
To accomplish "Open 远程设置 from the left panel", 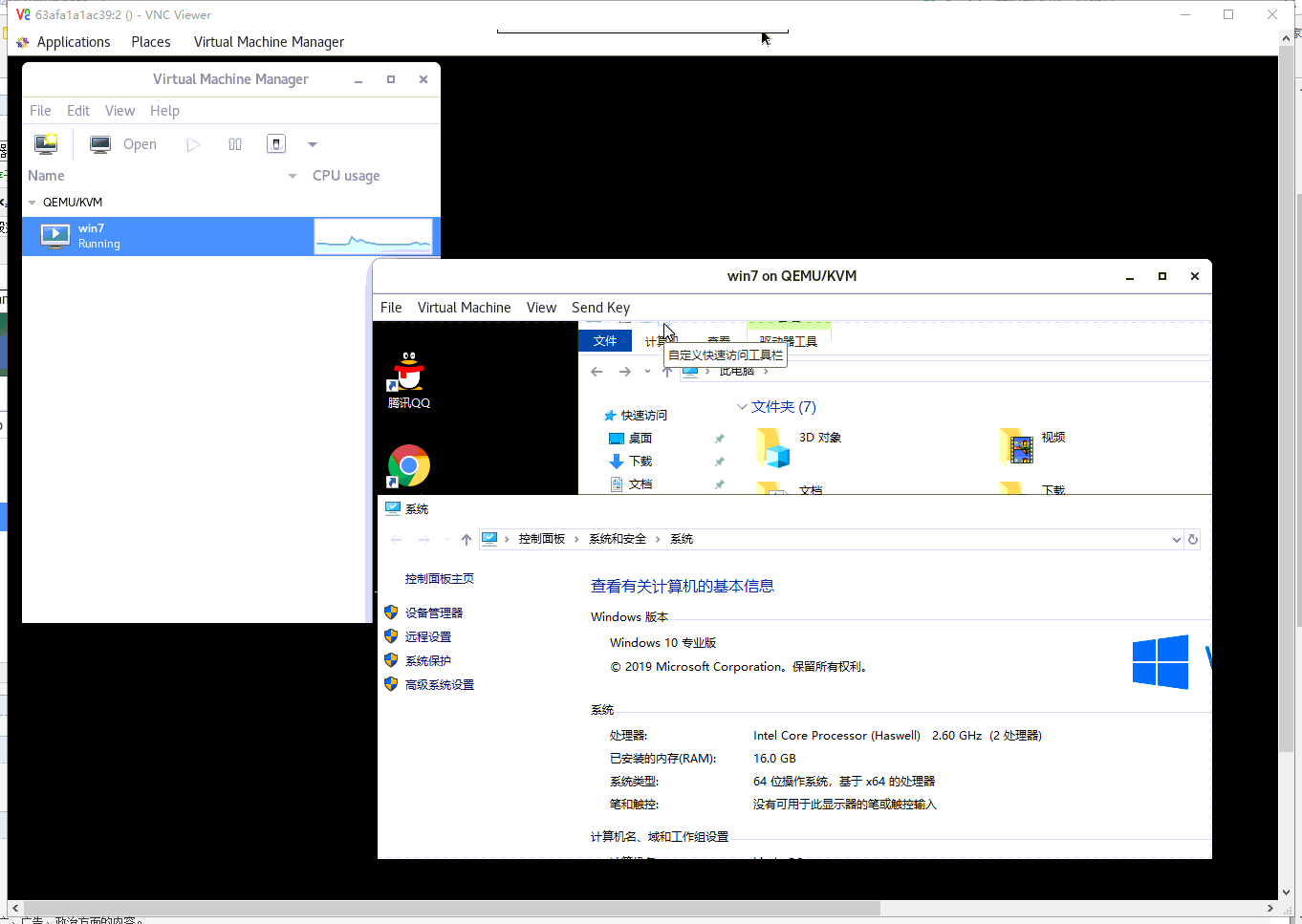I will [428, 637].
